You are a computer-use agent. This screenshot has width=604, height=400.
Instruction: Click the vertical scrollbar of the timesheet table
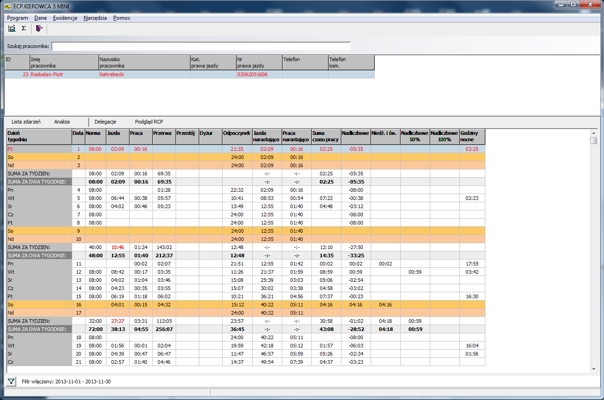click(598, 250)
